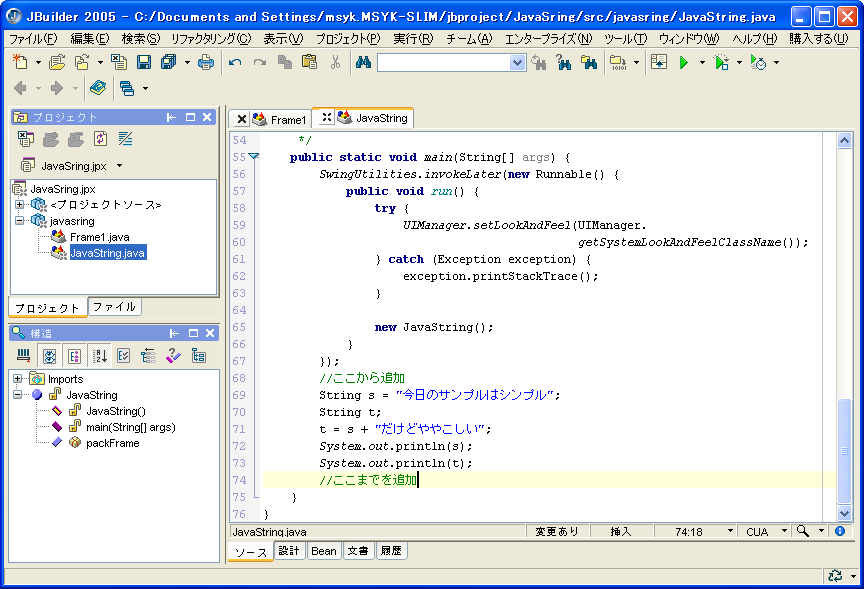Click the Save All stacked disks icon
The image size is (864, 589).
tap(168, 62)
